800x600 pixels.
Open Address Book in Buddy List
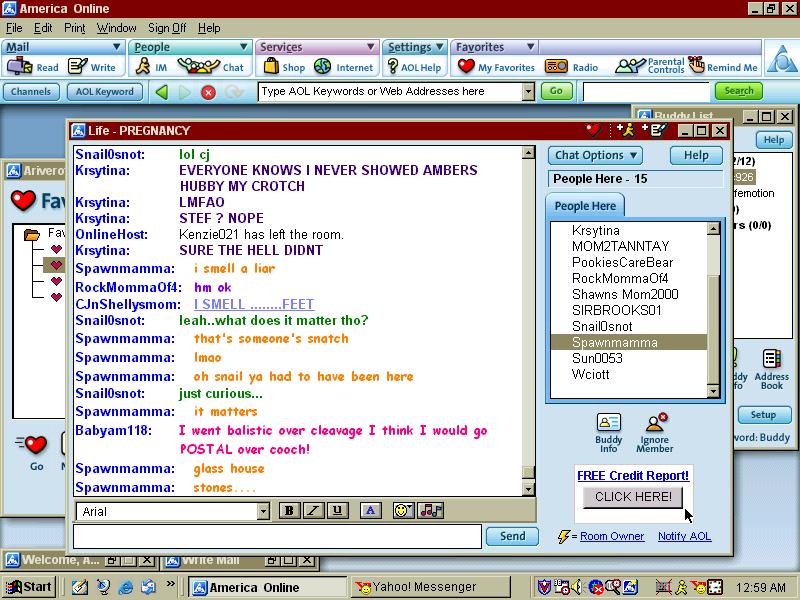coord(771,370)
